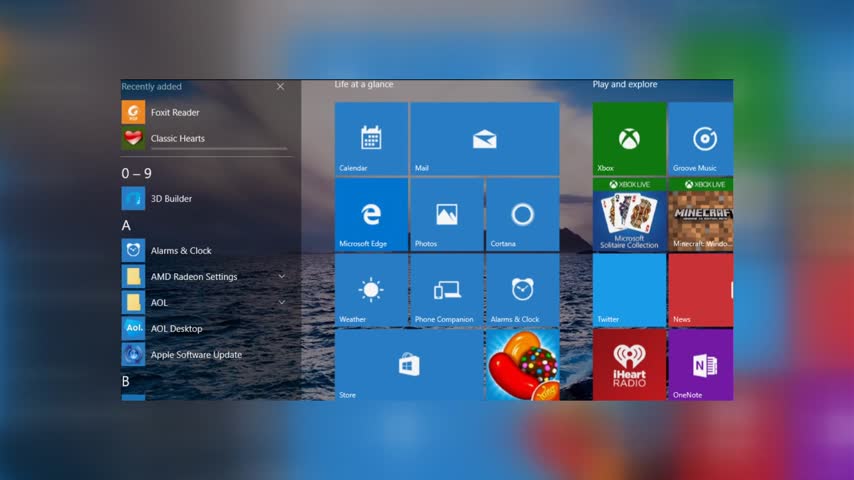Click the 0 – 9 section header
Image resolution: width=854 pixels, height=480 pixels.
click(137, 173)
